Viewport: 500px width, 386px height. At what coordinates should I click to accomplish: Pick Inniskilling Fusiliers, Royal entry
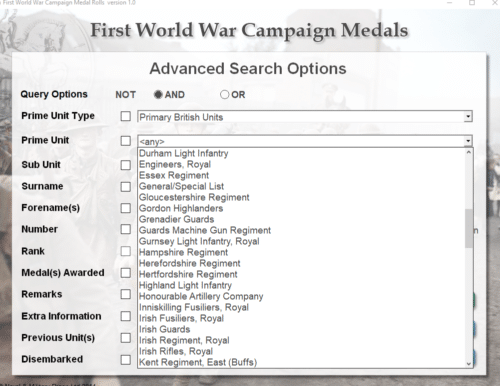click(302, 307)
